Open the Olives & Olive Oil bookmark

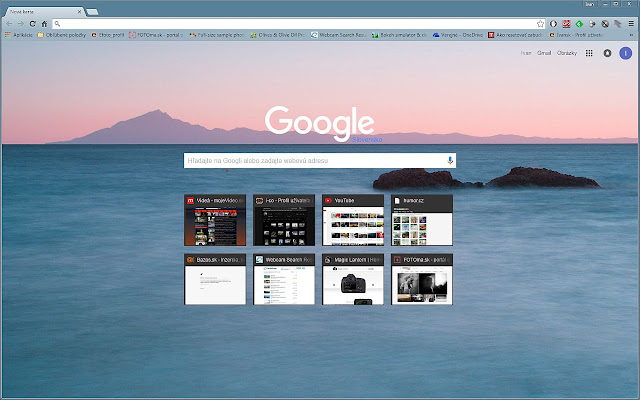[x=278, y=35]
